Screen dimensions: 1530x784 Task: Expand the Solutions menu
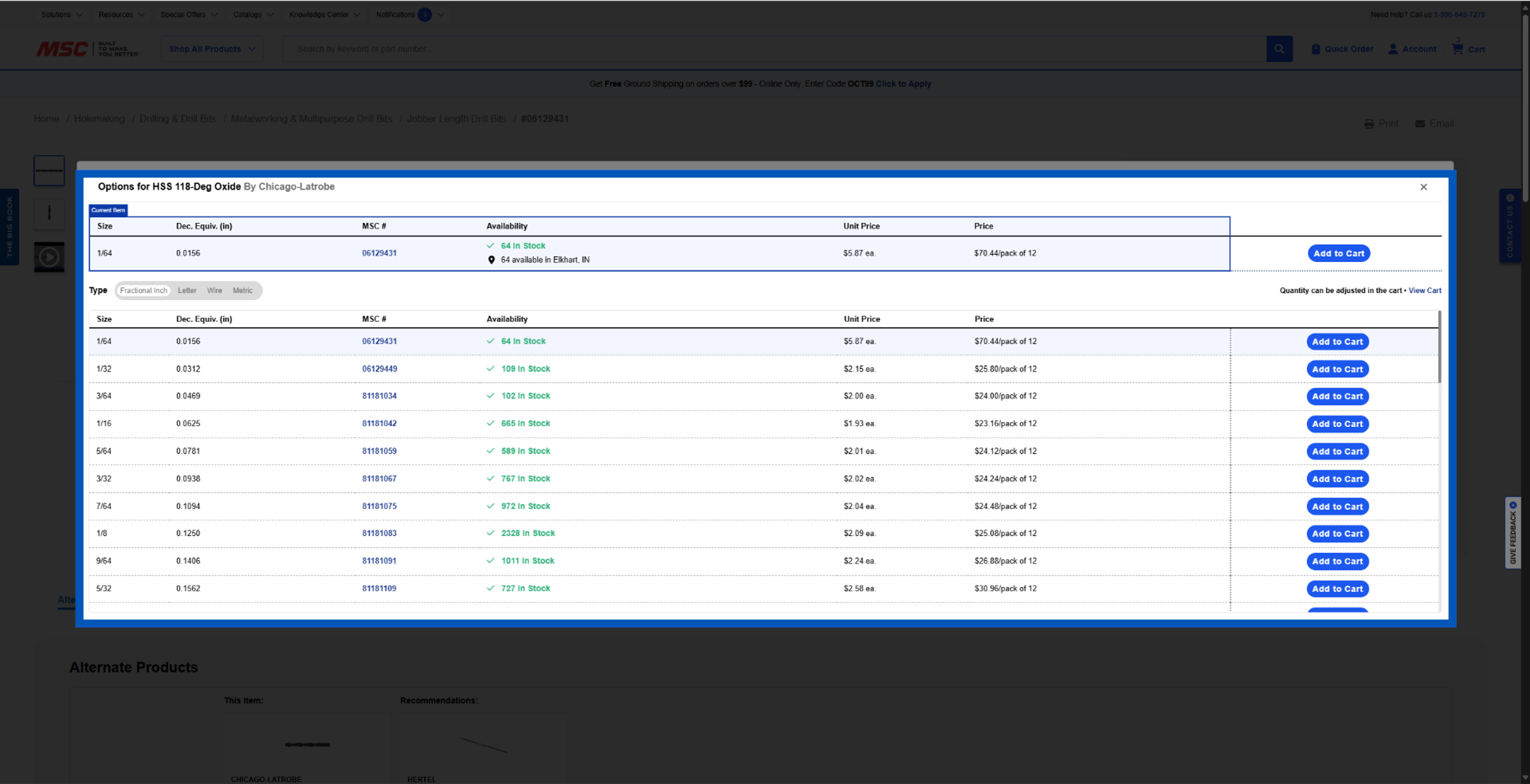point(62,15)
